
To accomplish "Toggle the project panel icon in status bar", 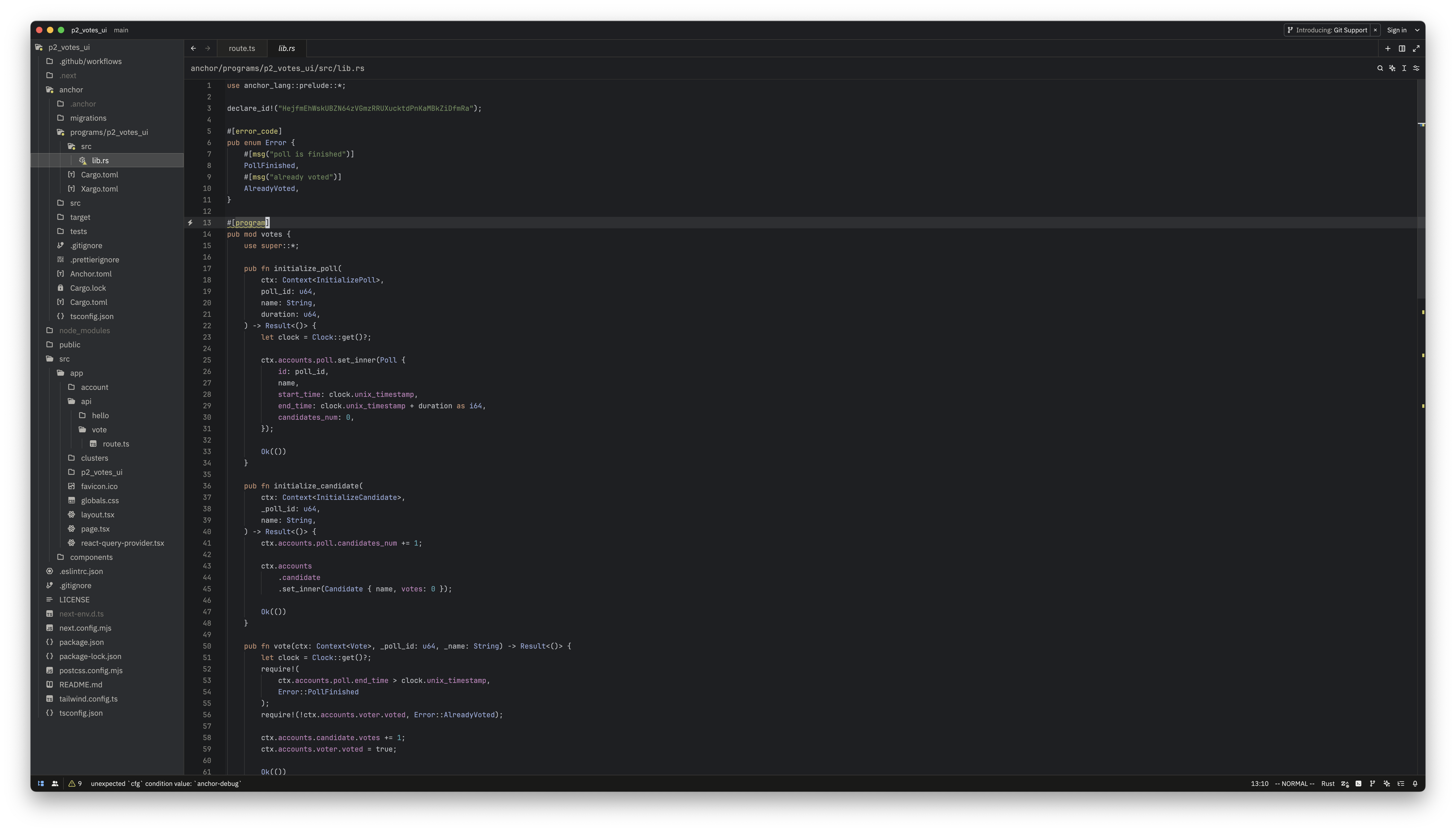I will tap(41, 784).
